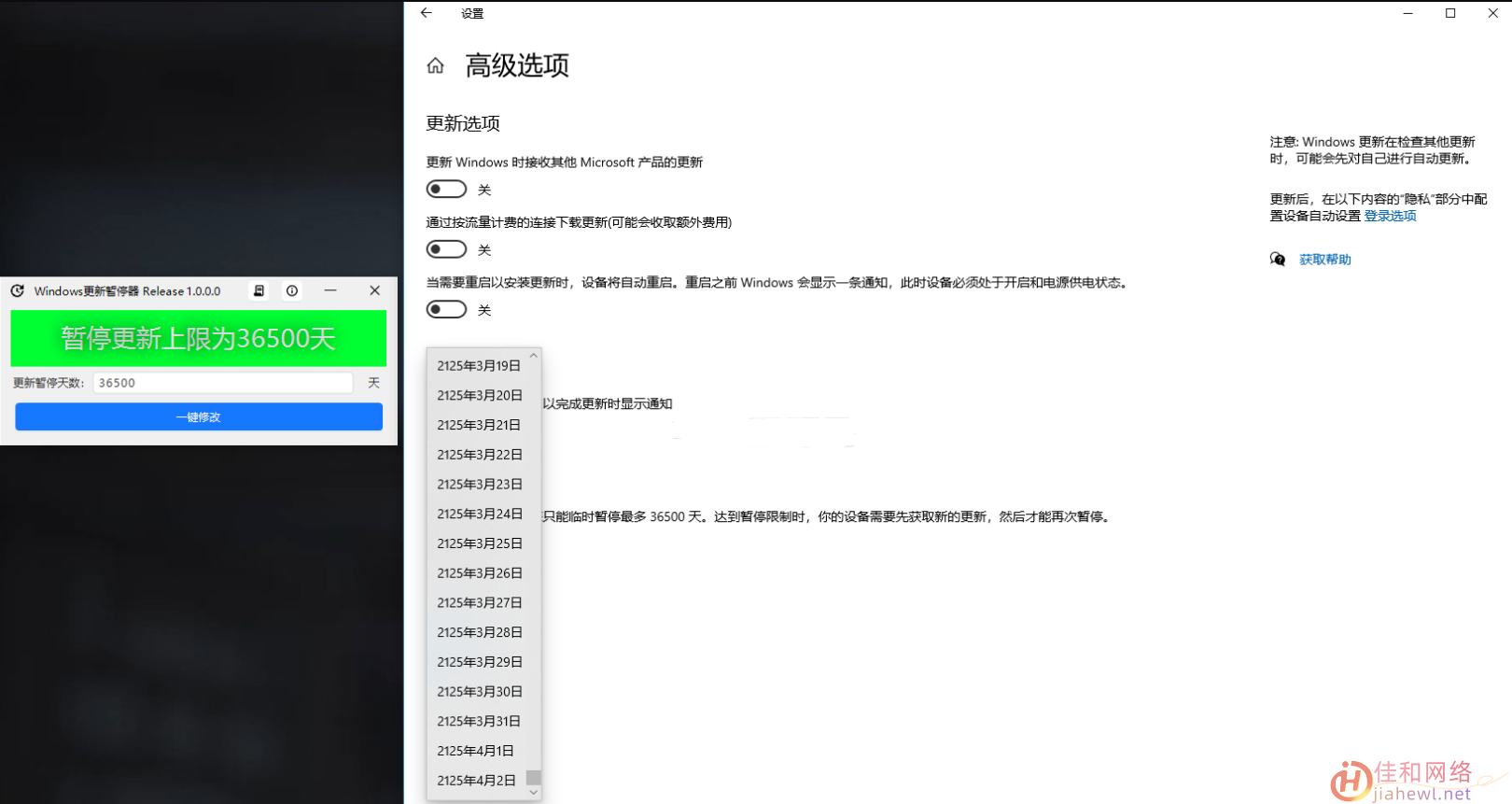The width and height of the screenshot is (1512, 804).
Task: Open the 登录选项 link
Action: pyautogui.click(x=1390, y=216)
